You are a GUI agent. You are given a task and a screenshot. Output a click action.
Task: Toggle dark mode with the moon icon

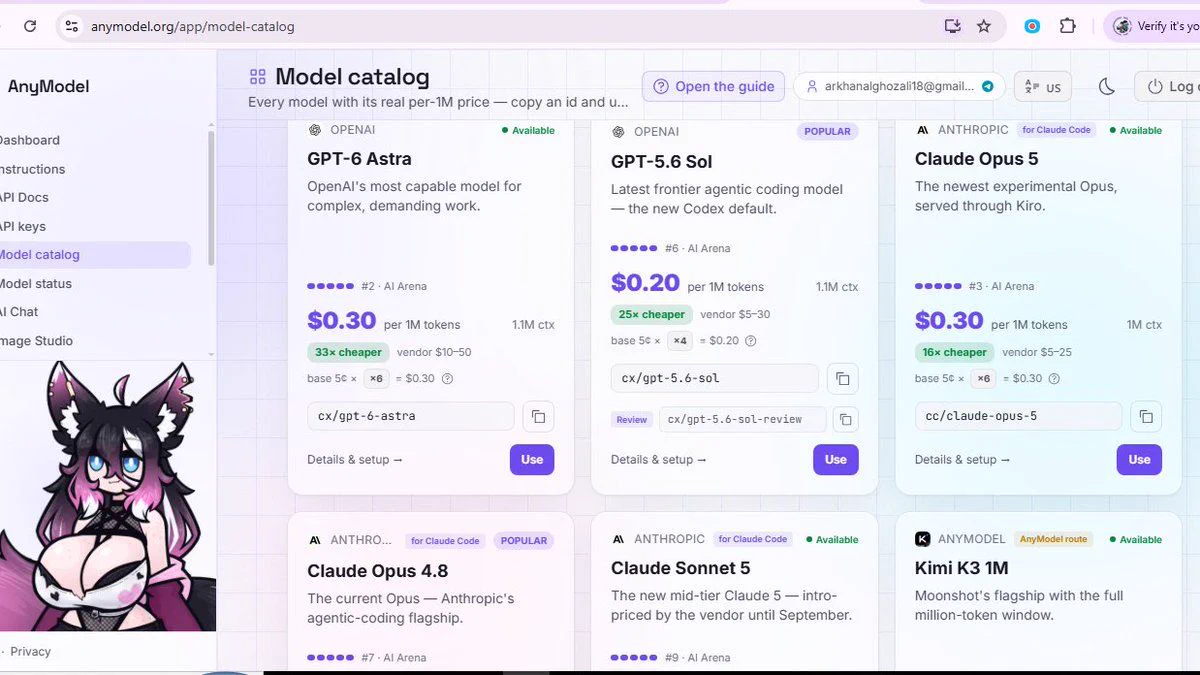tap(1106, 86)
